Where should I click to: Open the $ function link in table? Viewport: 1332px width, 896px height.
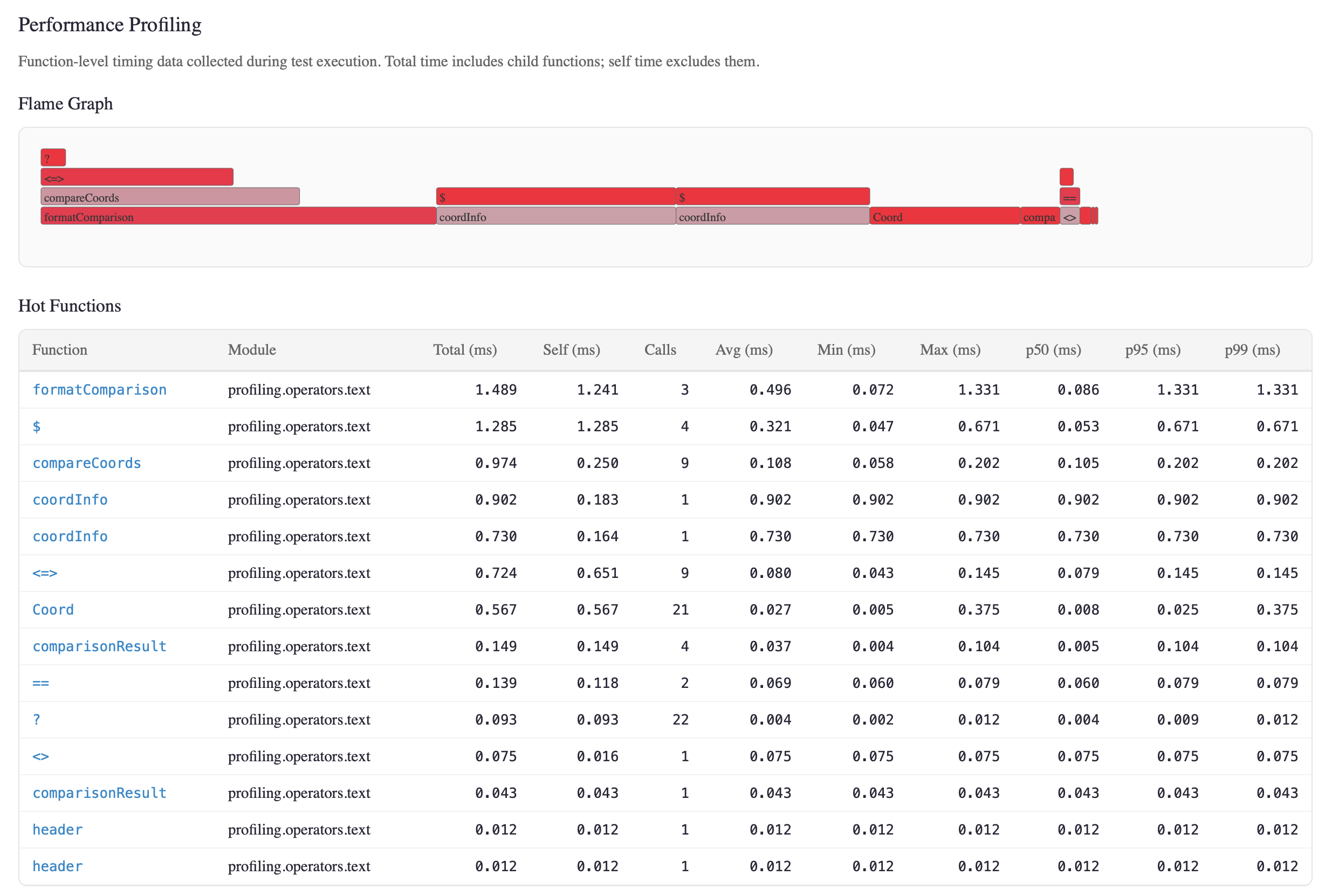[37, 426]
